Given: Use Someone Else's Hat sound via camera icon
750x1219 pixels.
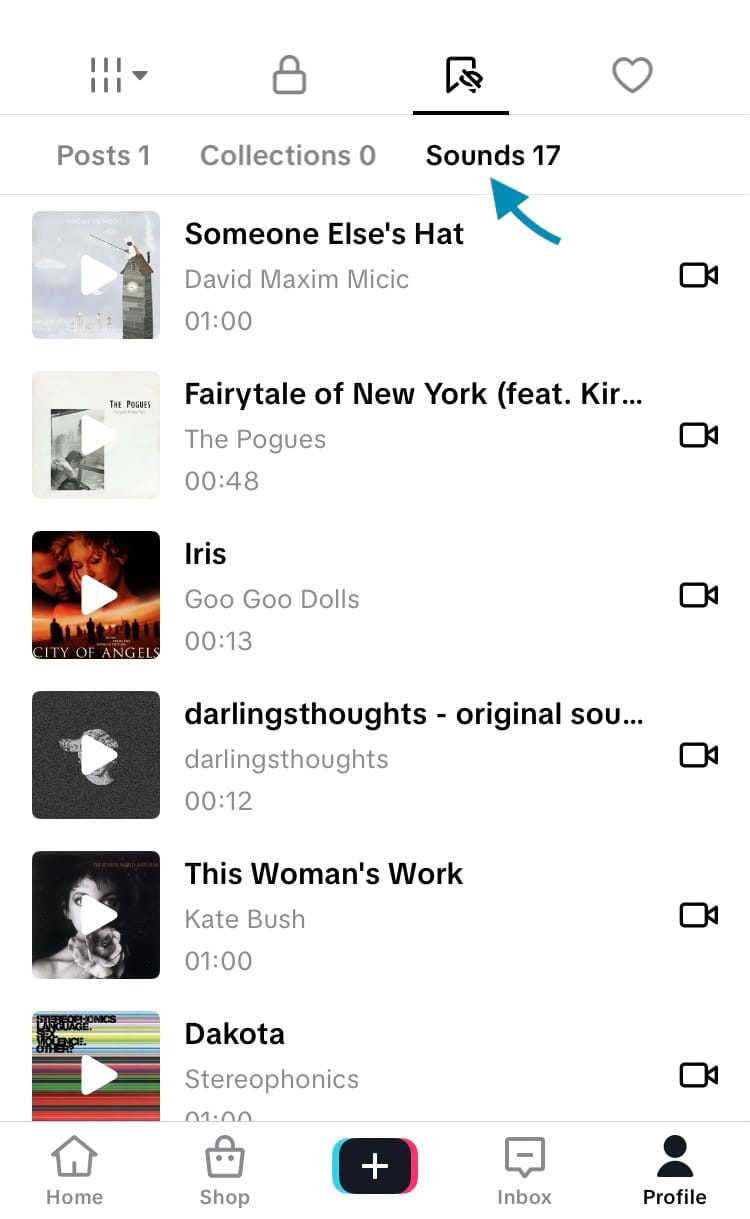Looking at the screenshot, I should (x=698, y=275).
